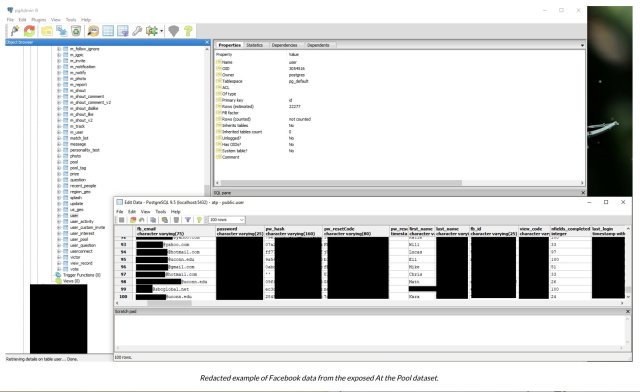This screenshot has width=640, height=392.
Task: Switch to the Dependencies tab
Action: tap(284, 45)
